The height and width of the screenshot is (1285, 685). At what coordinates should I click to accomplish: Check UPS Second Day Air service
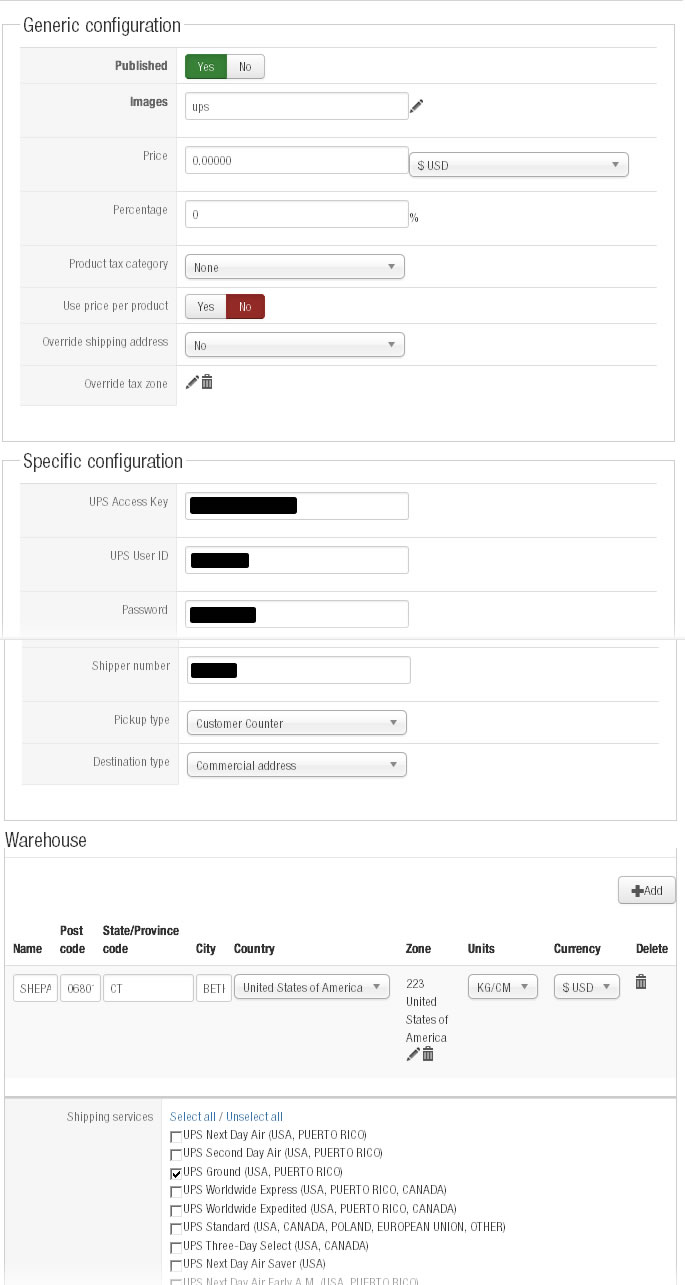point(176,1154)
